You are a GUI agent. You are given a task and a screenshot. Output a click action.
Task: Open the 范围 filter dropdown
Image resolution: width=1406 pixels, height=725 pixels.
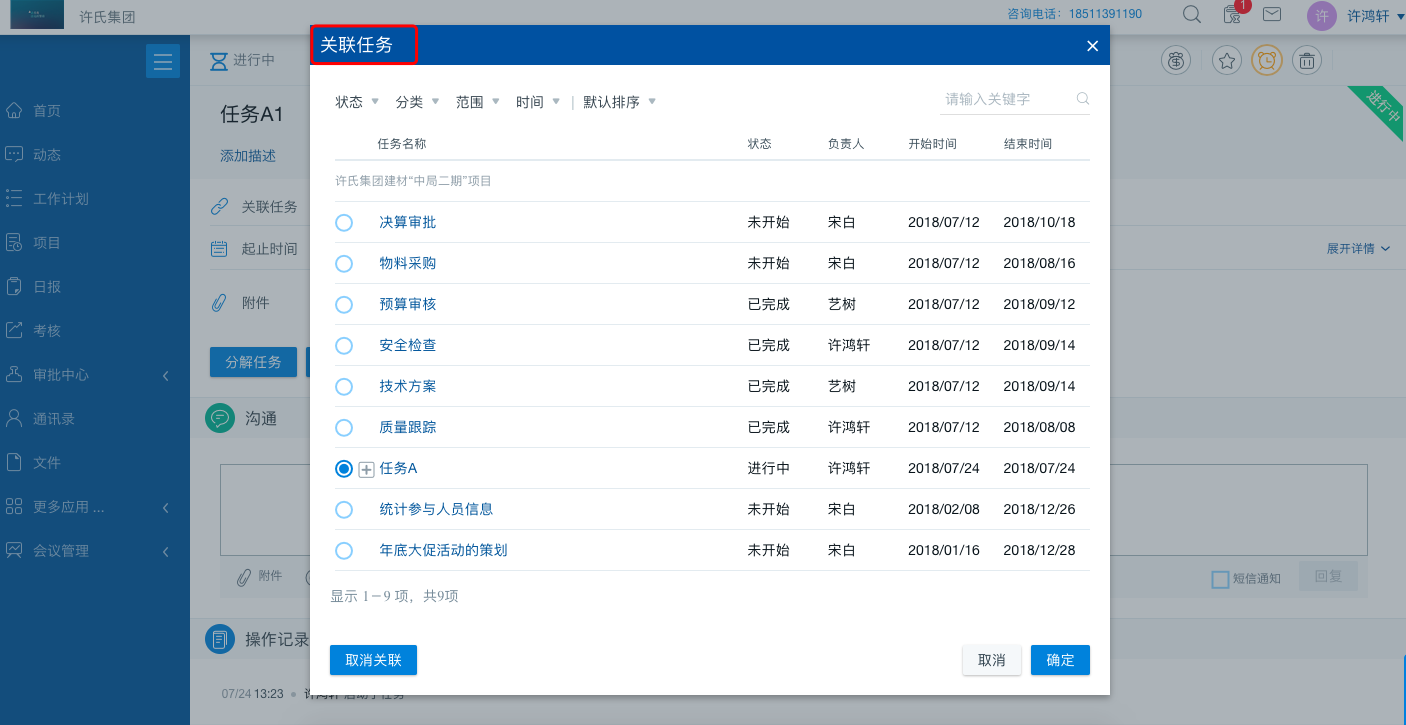click(477, 102)
